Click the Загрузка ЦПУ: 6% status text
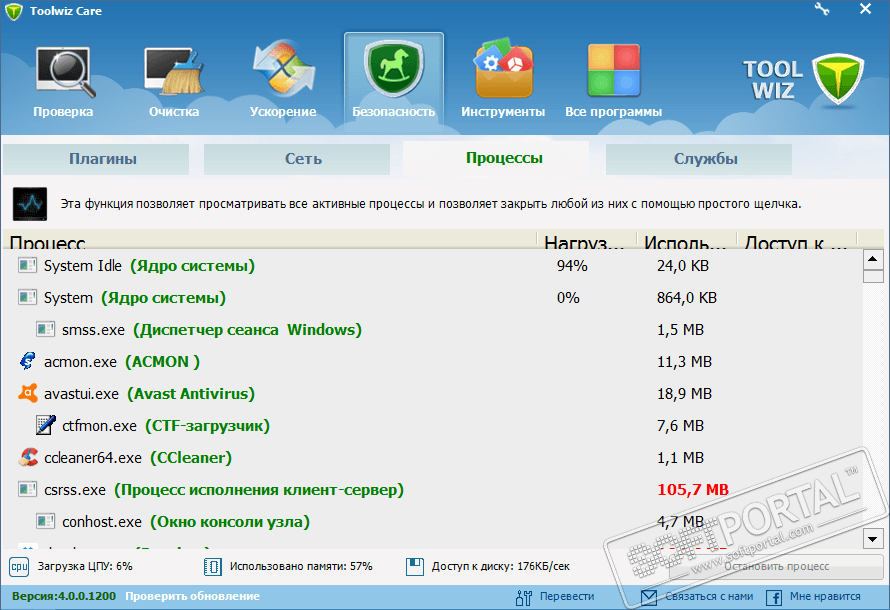This screenshot has height=610, width=890. [85, 566]
